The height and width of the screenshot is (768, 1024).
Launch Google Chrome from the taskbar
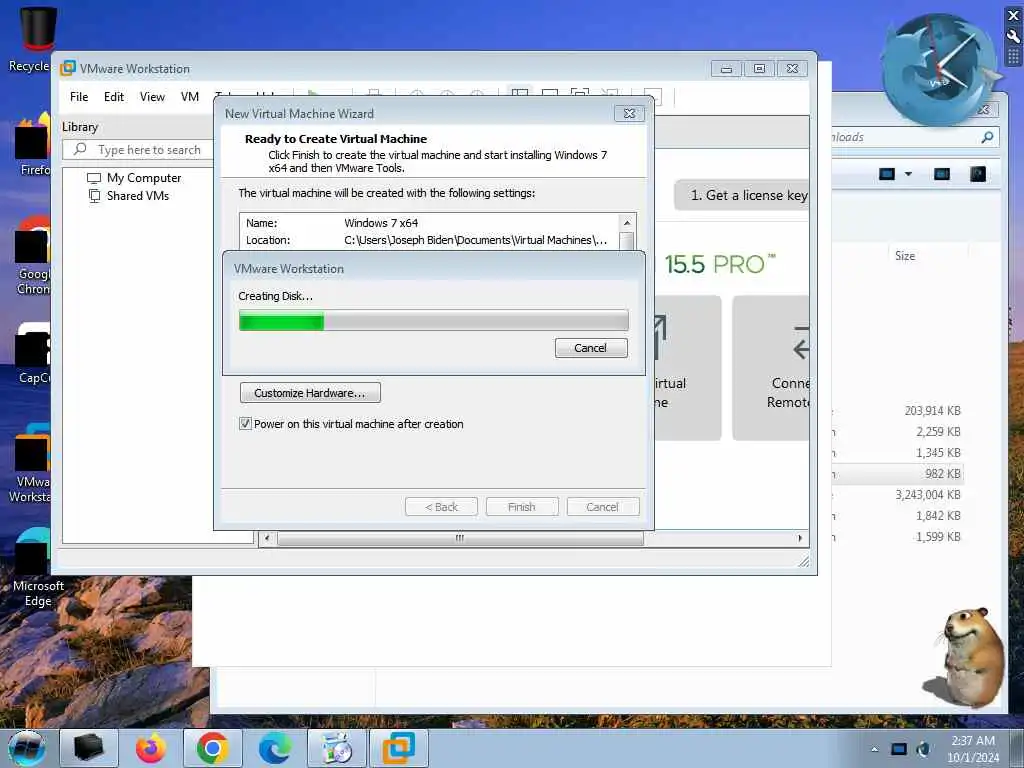213,748
